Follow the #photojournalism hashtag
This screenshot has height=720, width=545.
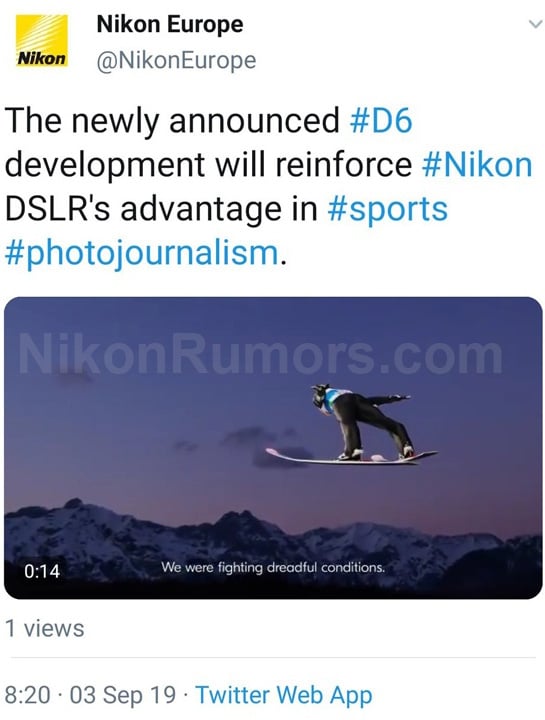(142, 253)
